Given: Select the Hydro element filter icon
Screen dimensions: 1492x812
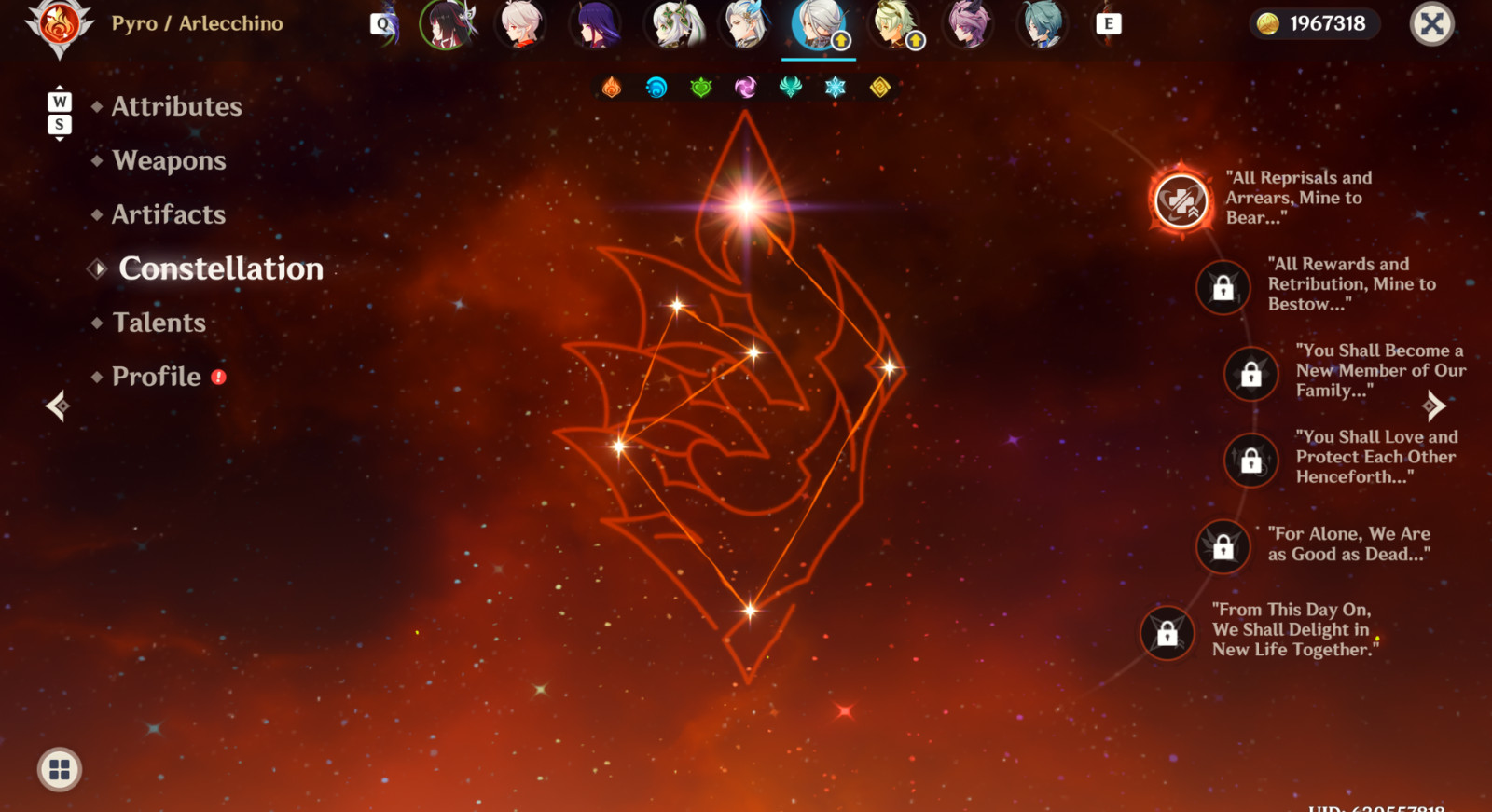Looking at the screenshot, I should (656, 88).
